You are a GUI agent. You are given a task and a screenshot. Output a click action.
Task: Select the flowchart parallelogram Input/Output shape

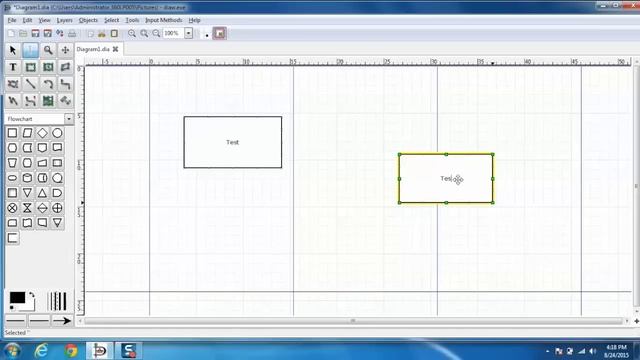tap(27, 133)
